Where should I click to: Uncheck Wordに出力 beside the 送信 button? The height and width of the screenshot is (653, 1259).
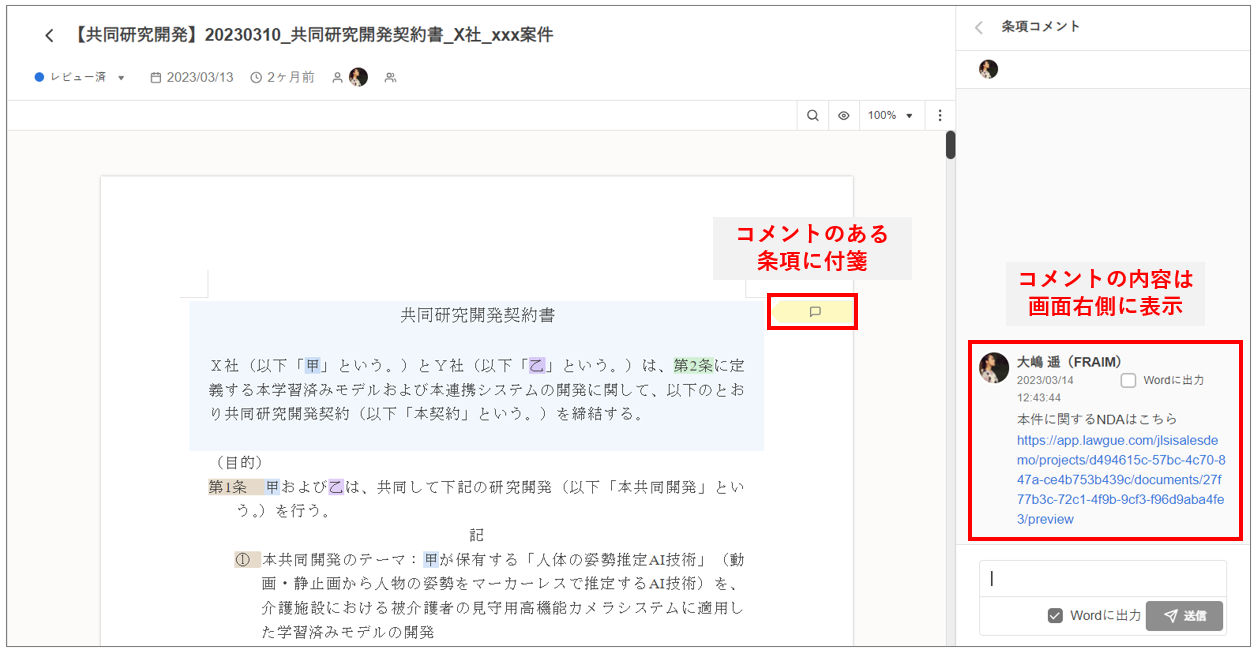(x=1055, y=616)
